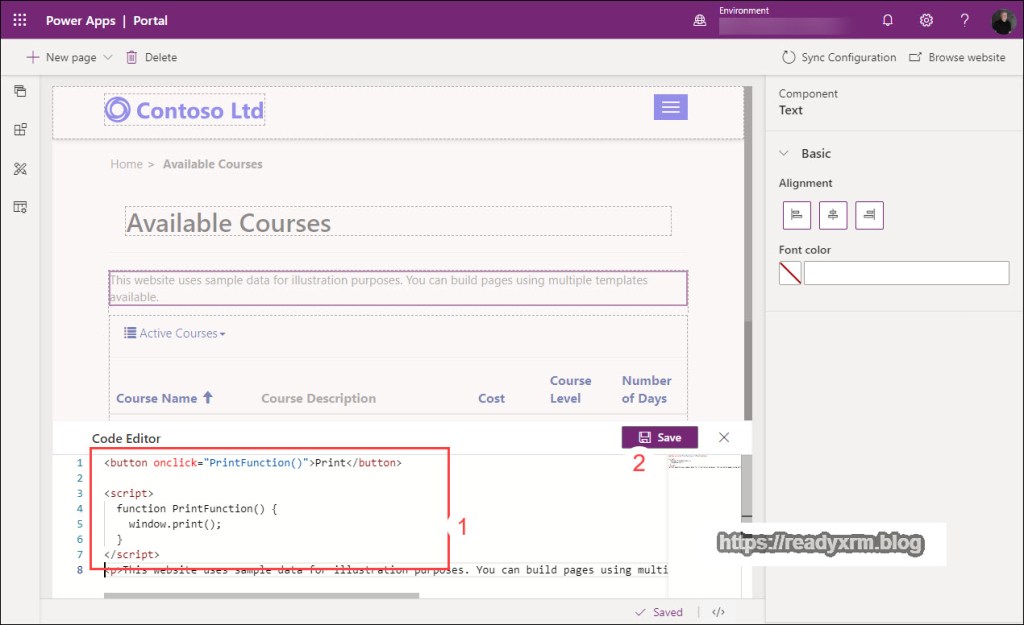Click the Home breadcrumb link
Screen dimensions: 1024x625
pyautogui.click(x=126, y=164)
